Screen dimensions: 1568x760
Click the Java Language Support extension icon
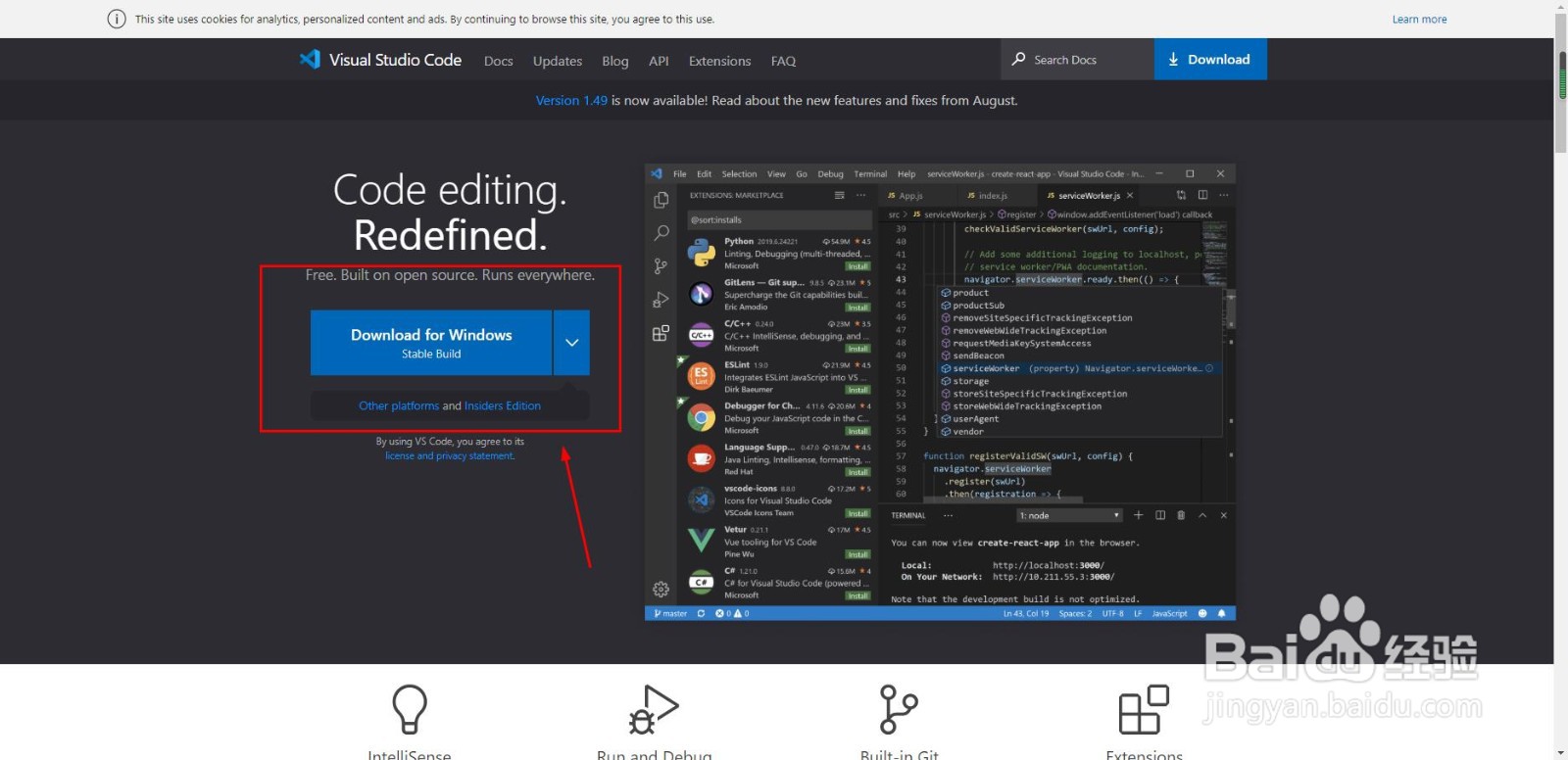[x=701, y=458]
